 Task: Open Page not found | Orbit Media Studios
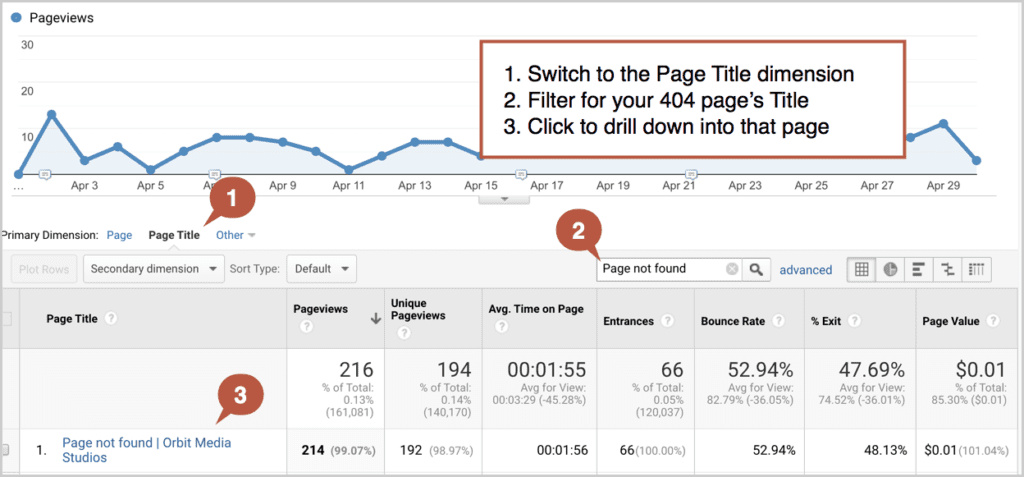point(147,450)
